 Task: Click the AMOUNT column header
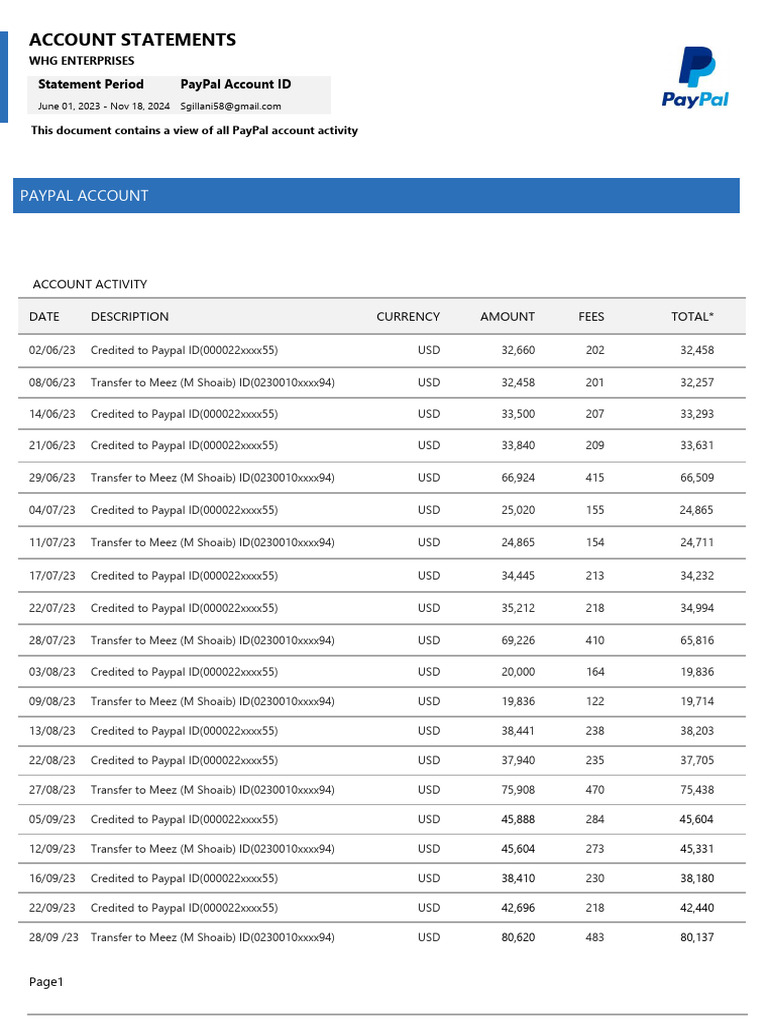(507, 317)
